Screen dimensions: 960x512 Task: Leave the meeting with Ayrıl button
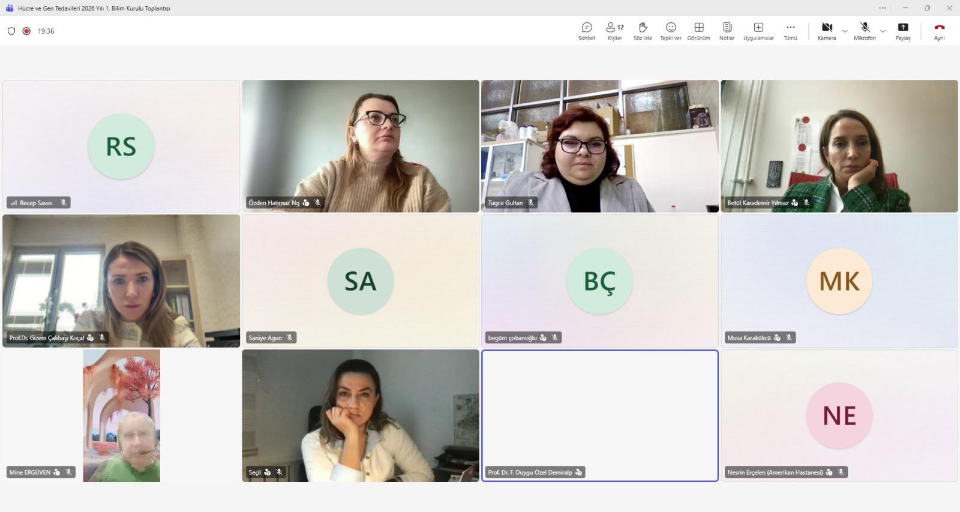(x=939, y=31)
